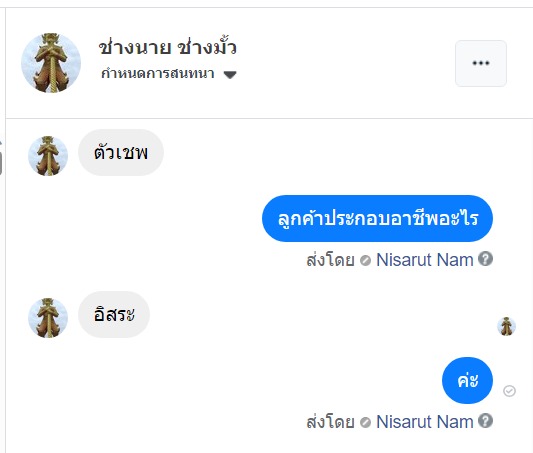The image size is (533, 453).
Task: Open second Nisarut Nam sender link
Action: coord(425,422)
